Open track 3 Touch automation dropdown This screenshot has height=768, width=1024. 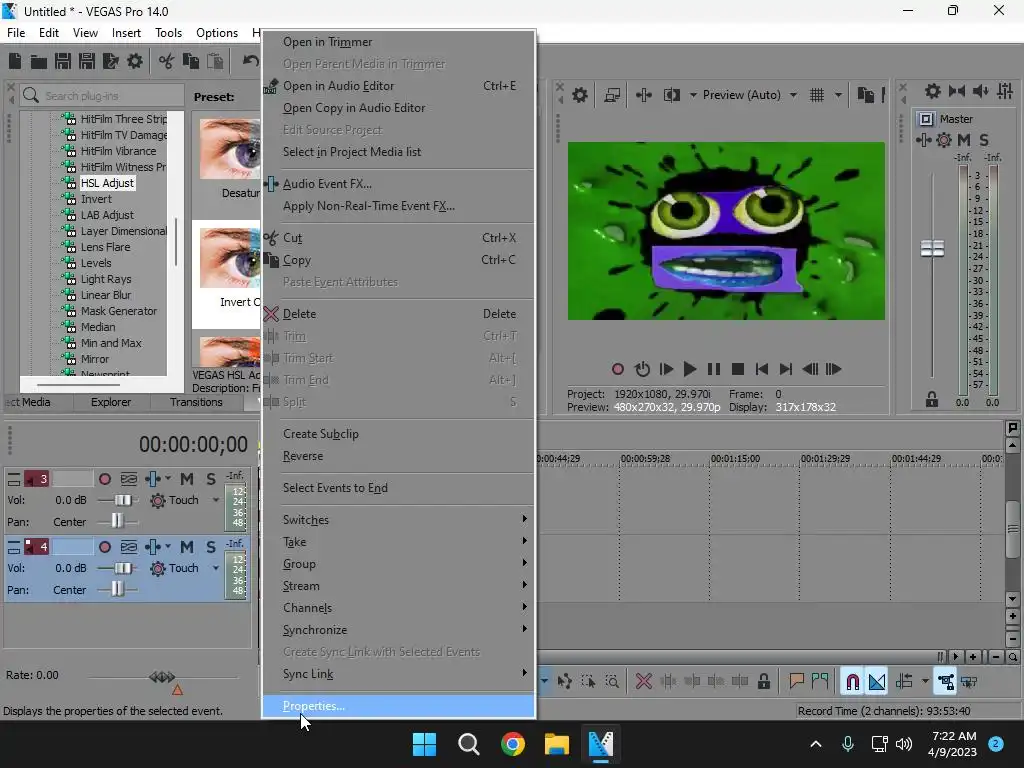[x=216, y=500]
